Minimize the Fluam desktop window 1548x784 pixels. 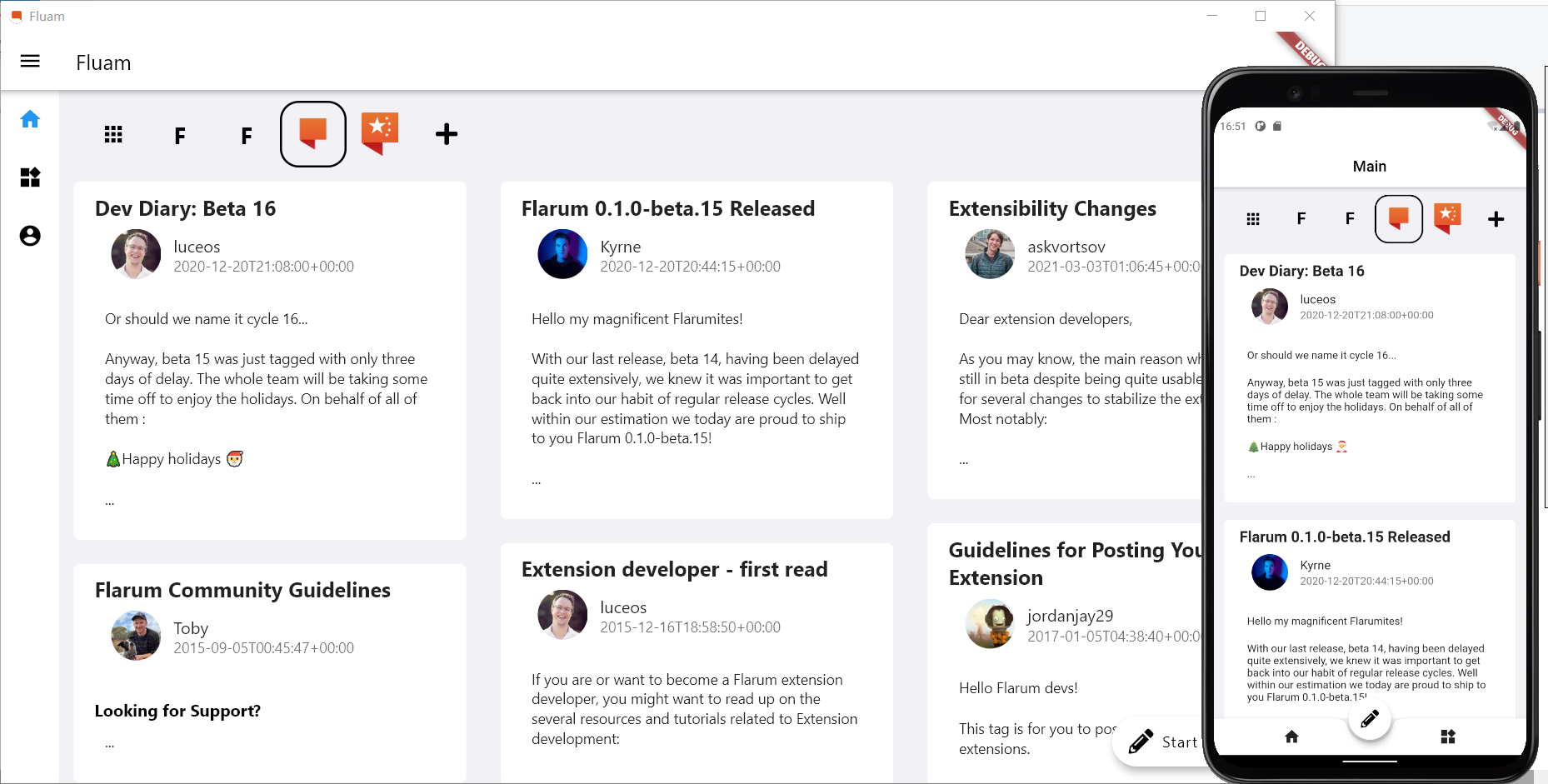(x=1212, y=16)
